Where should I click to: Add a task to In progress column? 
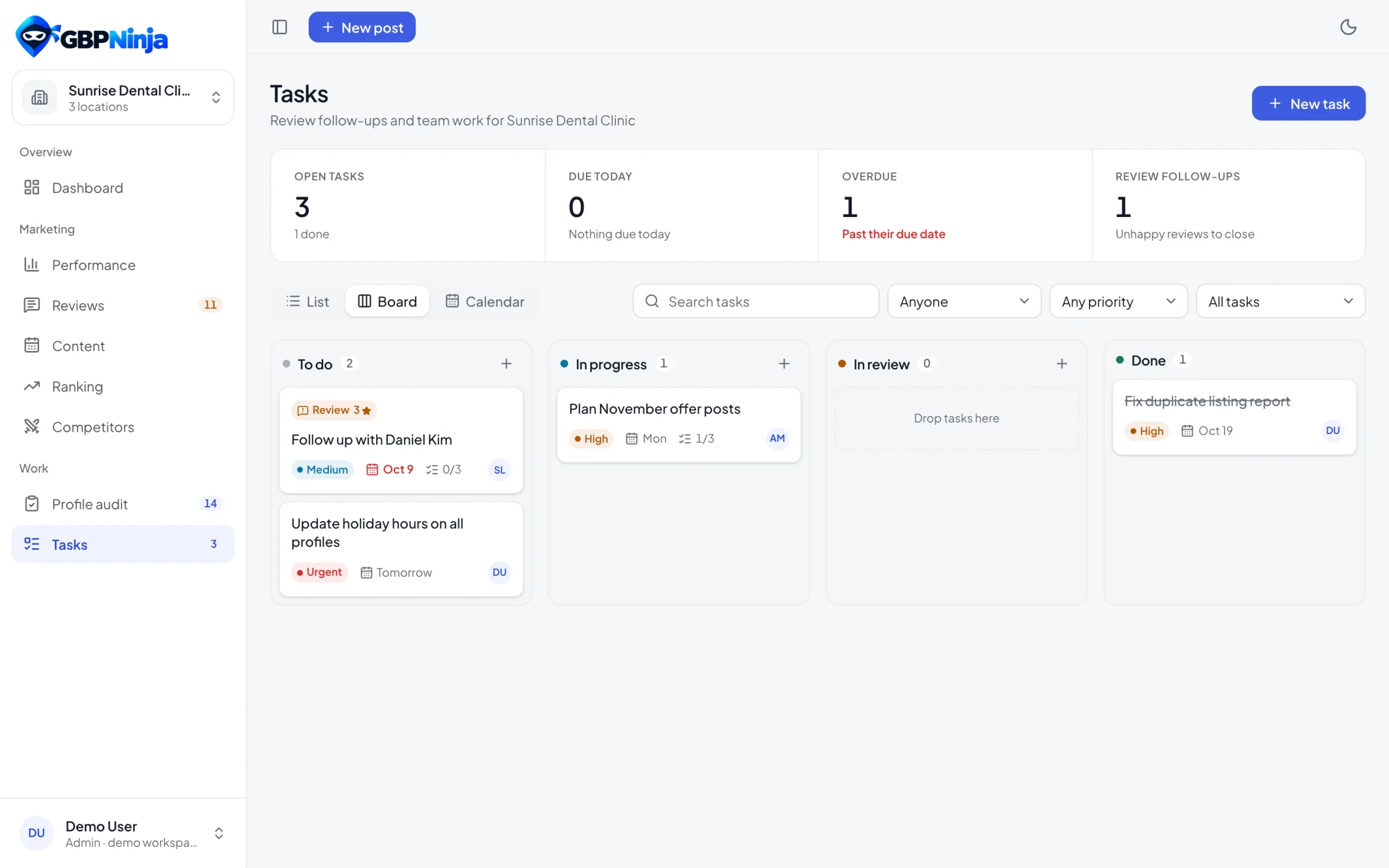[784, 364]
